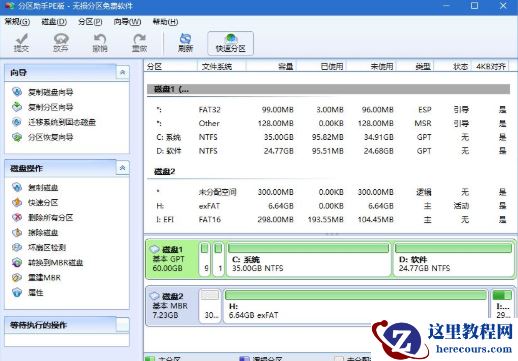Click the first small ESP block on 磁盘1

[x=205, y=259]
